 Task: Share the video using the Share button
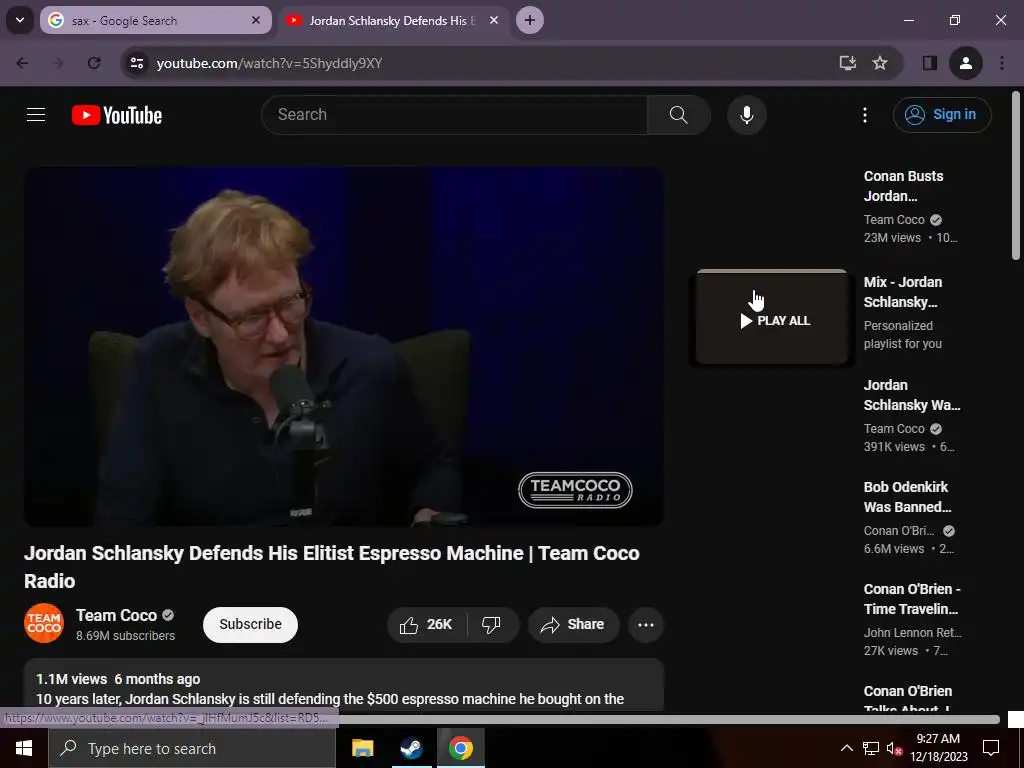coord(573,625)
